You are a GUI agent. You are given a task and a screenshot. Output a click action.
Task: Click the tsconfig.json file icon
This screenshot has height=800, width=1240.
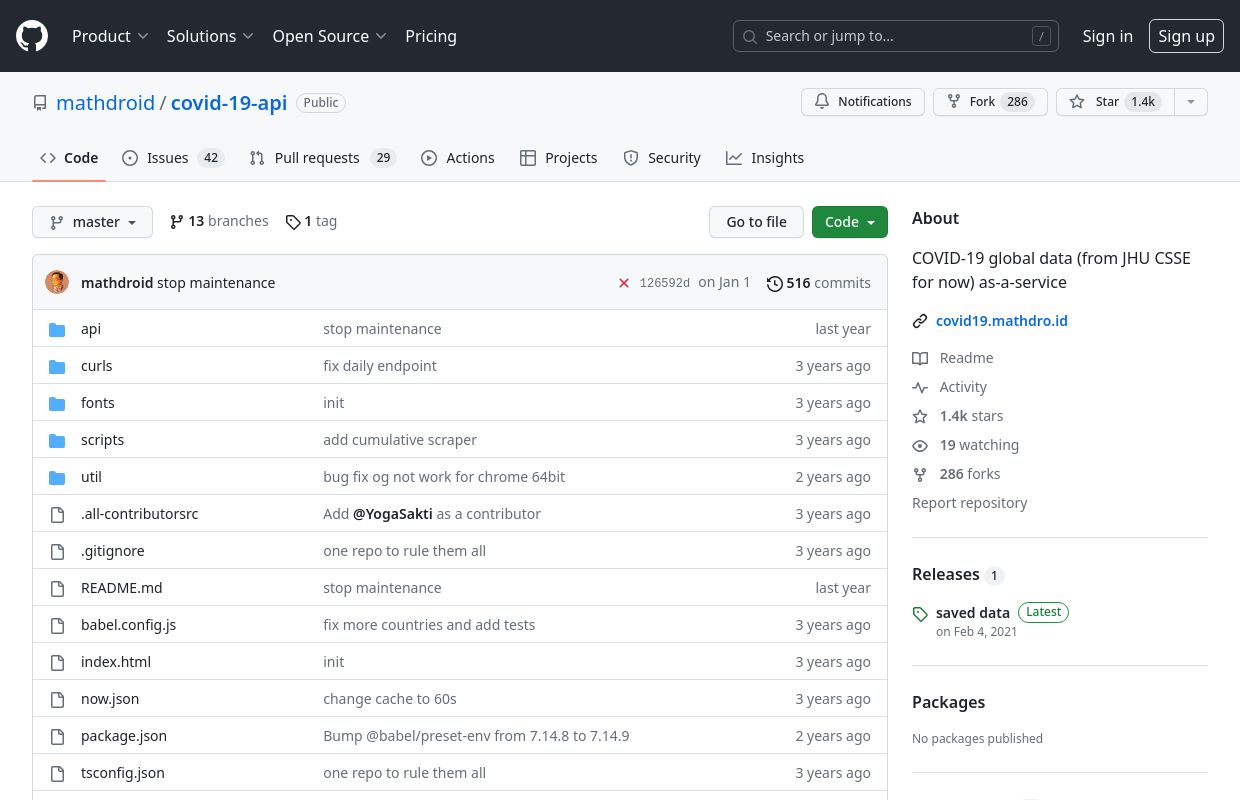click(x=57, y=773)
